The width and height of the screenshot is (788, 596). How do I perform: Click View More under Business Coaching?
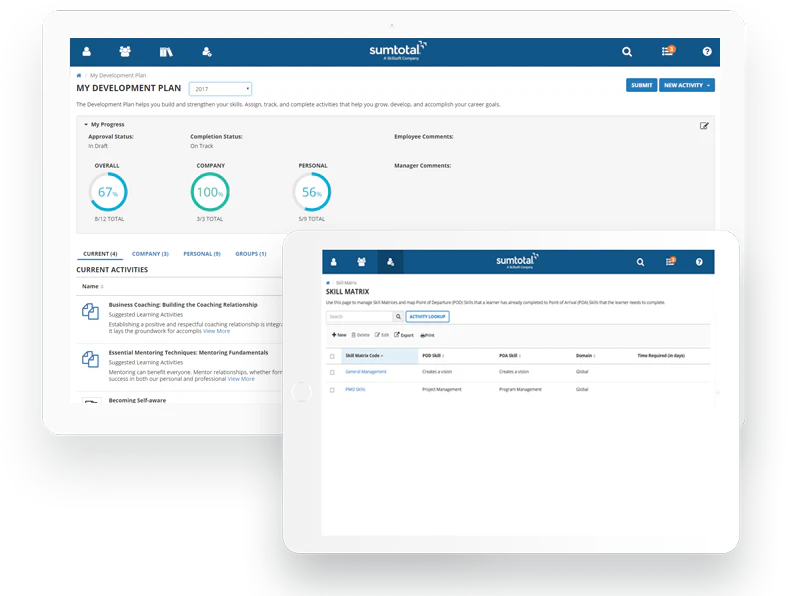[x=217, y=331]
